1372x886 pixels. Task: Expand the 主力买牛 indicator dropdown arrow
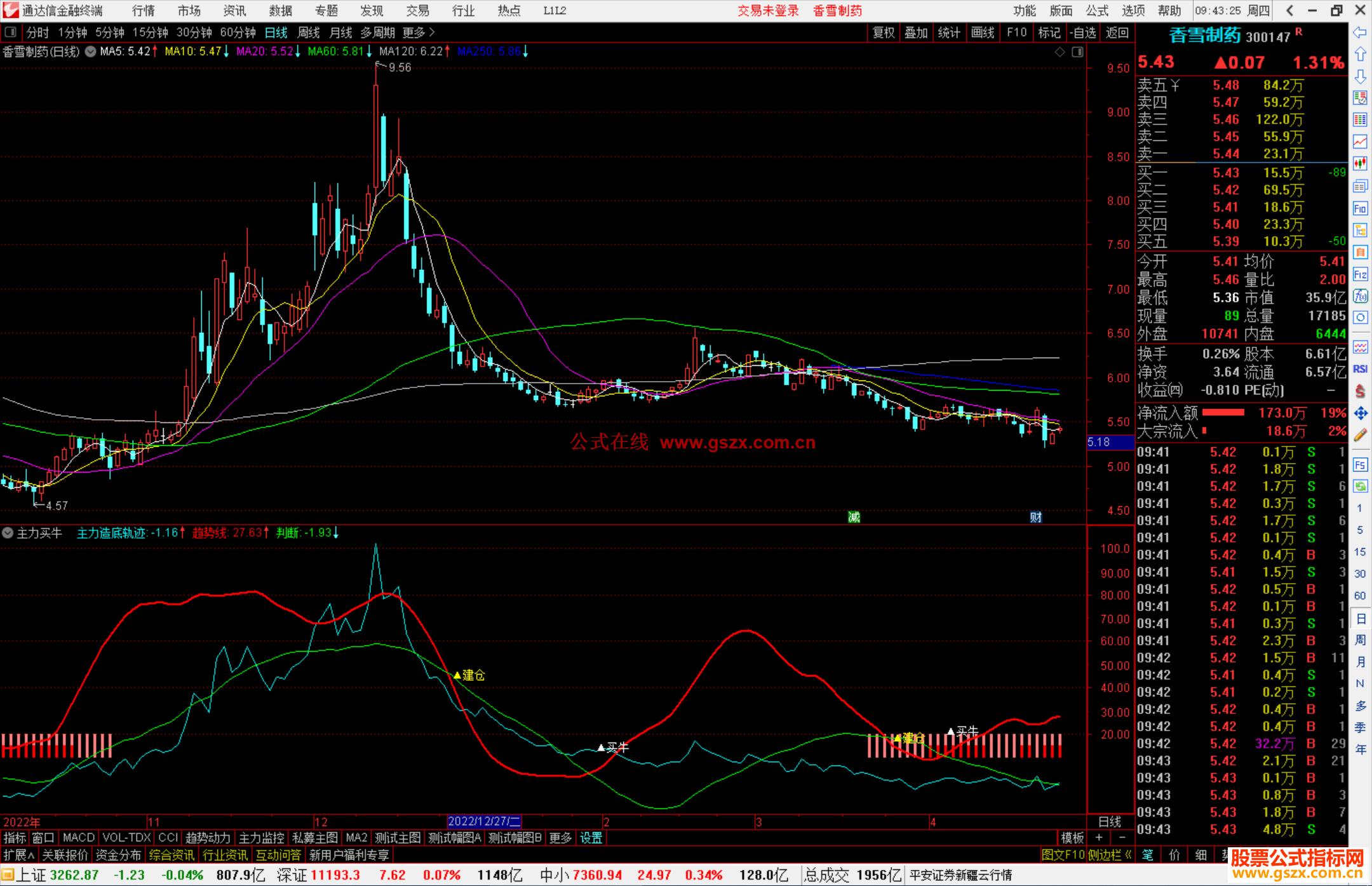(8, 533)
